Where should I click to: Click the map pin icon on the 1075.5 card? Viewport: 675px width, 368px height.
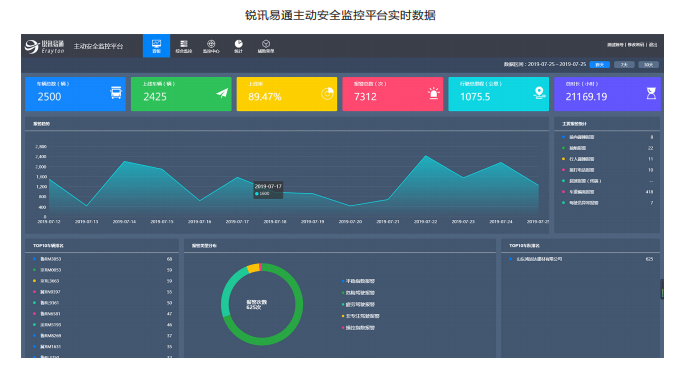539,93
